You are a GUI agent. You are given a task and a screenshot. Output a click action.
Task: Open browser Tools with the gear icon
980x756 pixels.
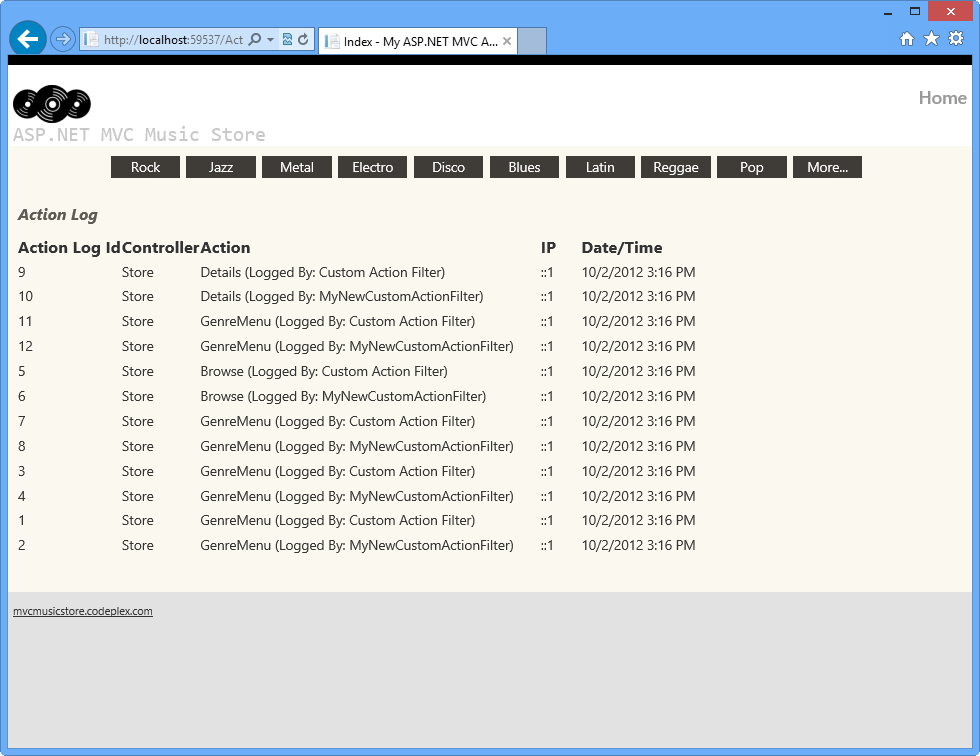click(956, 38)
